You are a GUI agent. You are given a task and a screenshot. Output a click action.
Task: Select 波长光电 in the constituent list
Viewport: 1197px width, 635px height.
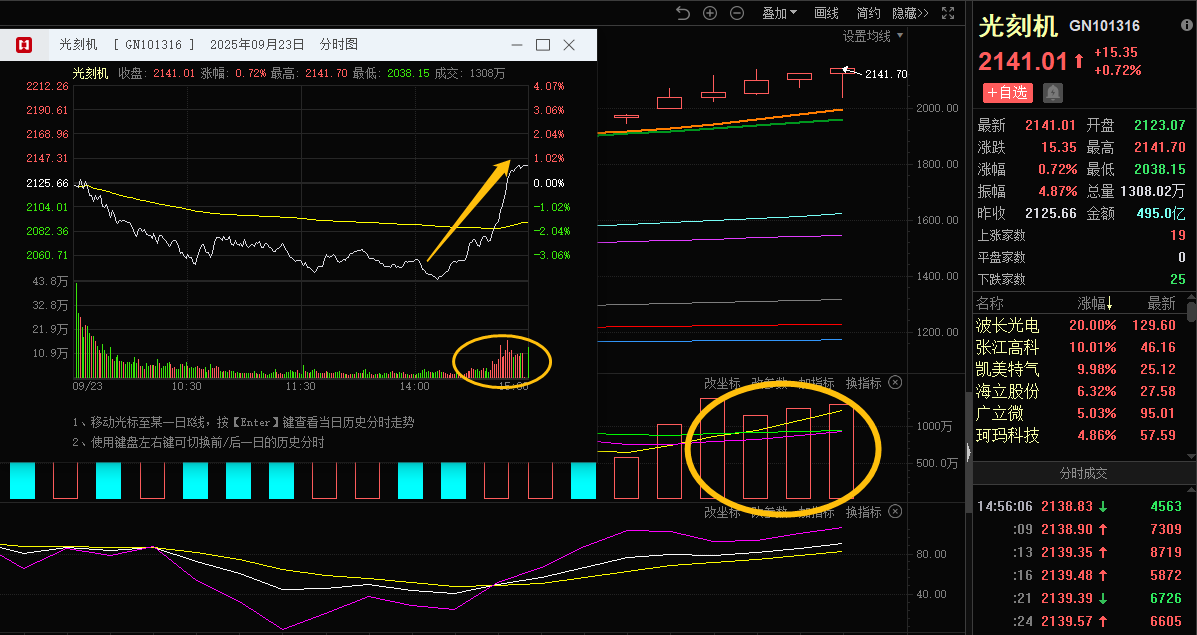coord(1008,326)
